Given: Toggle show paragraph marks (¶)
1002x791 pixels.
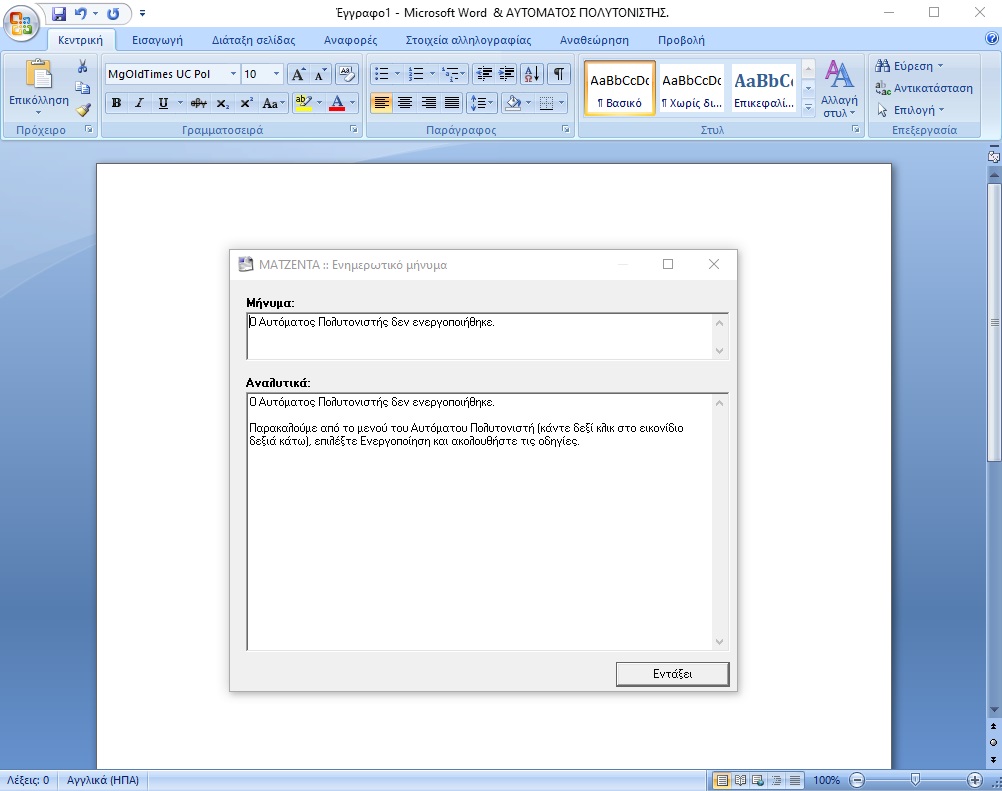Looking at the screenshot, I should (x=558, y=74).
